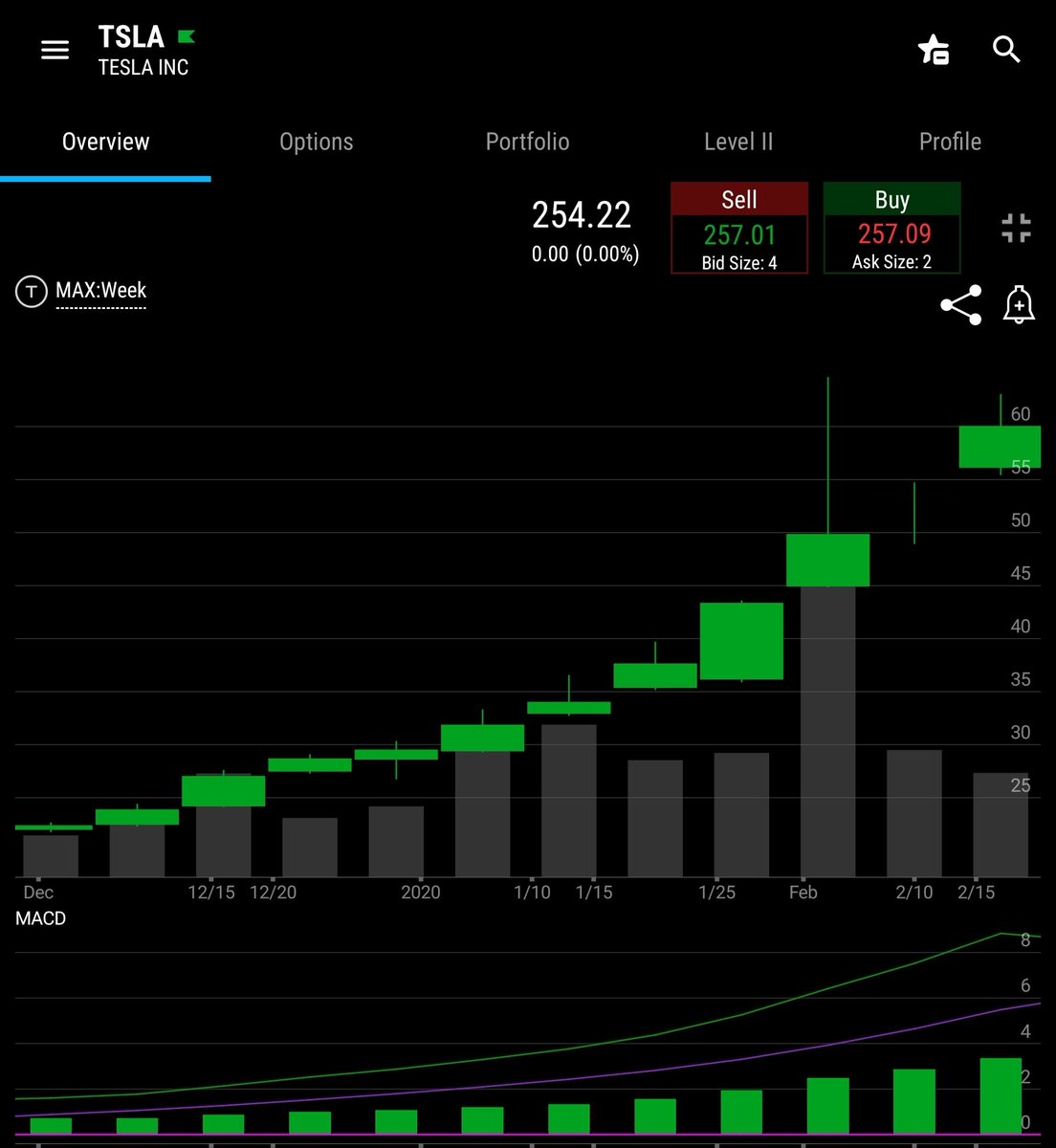Viewport: 1056px width, 1148px height.
Task: Tap the TESLA INC company name
Action: (143, 68)
